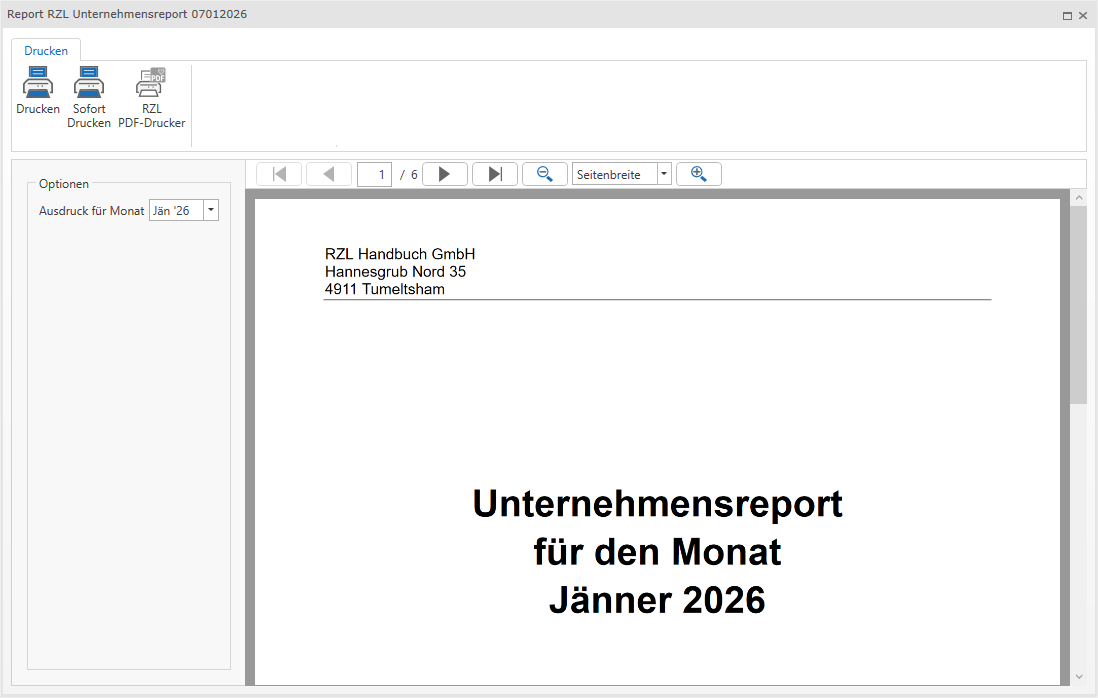This screenshot has height=698, width=1098.
Task: Open the RZL PDF-Drucker
Action: point(151,83)
